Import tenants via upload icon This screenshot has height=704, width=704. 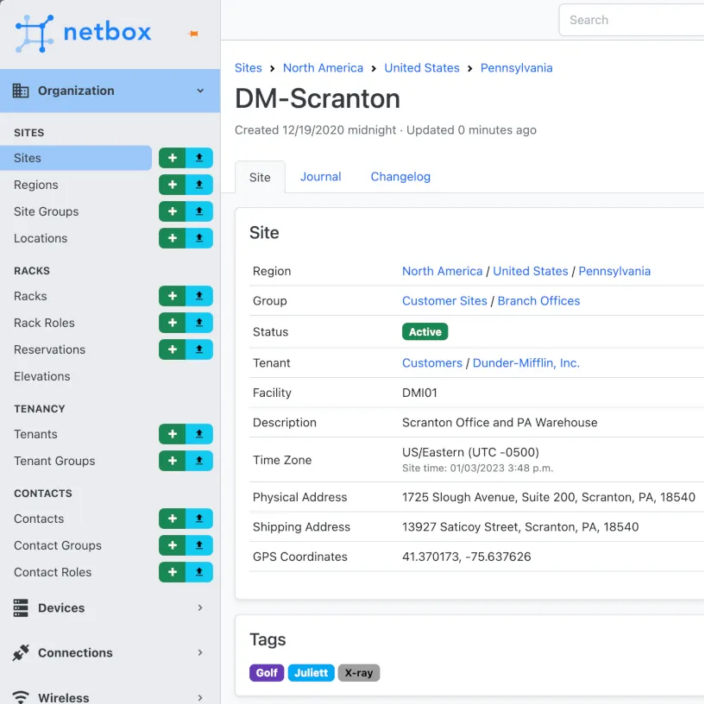point(199,434)
